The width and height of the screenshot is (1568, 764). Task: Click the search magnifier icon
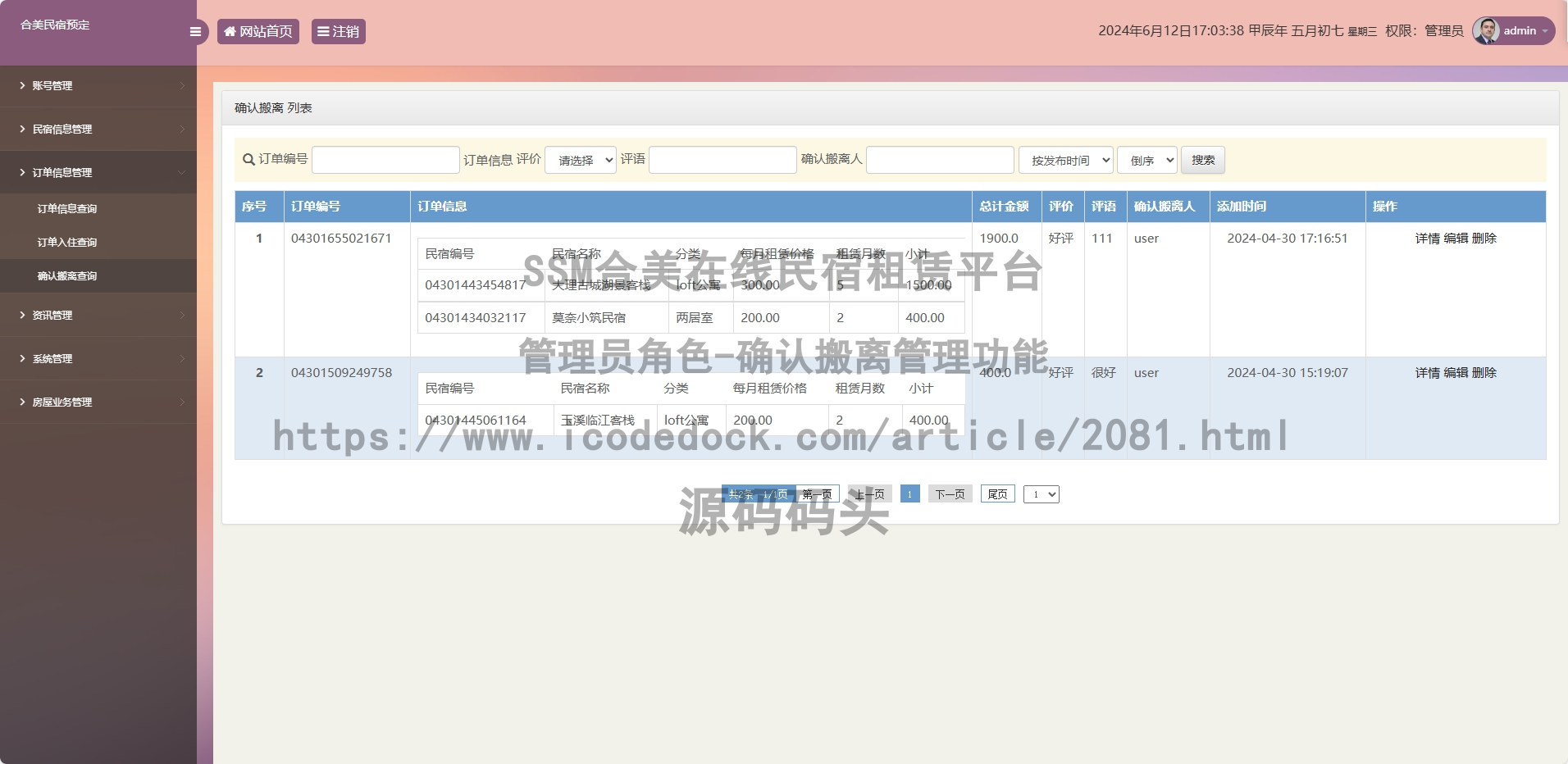248,160
